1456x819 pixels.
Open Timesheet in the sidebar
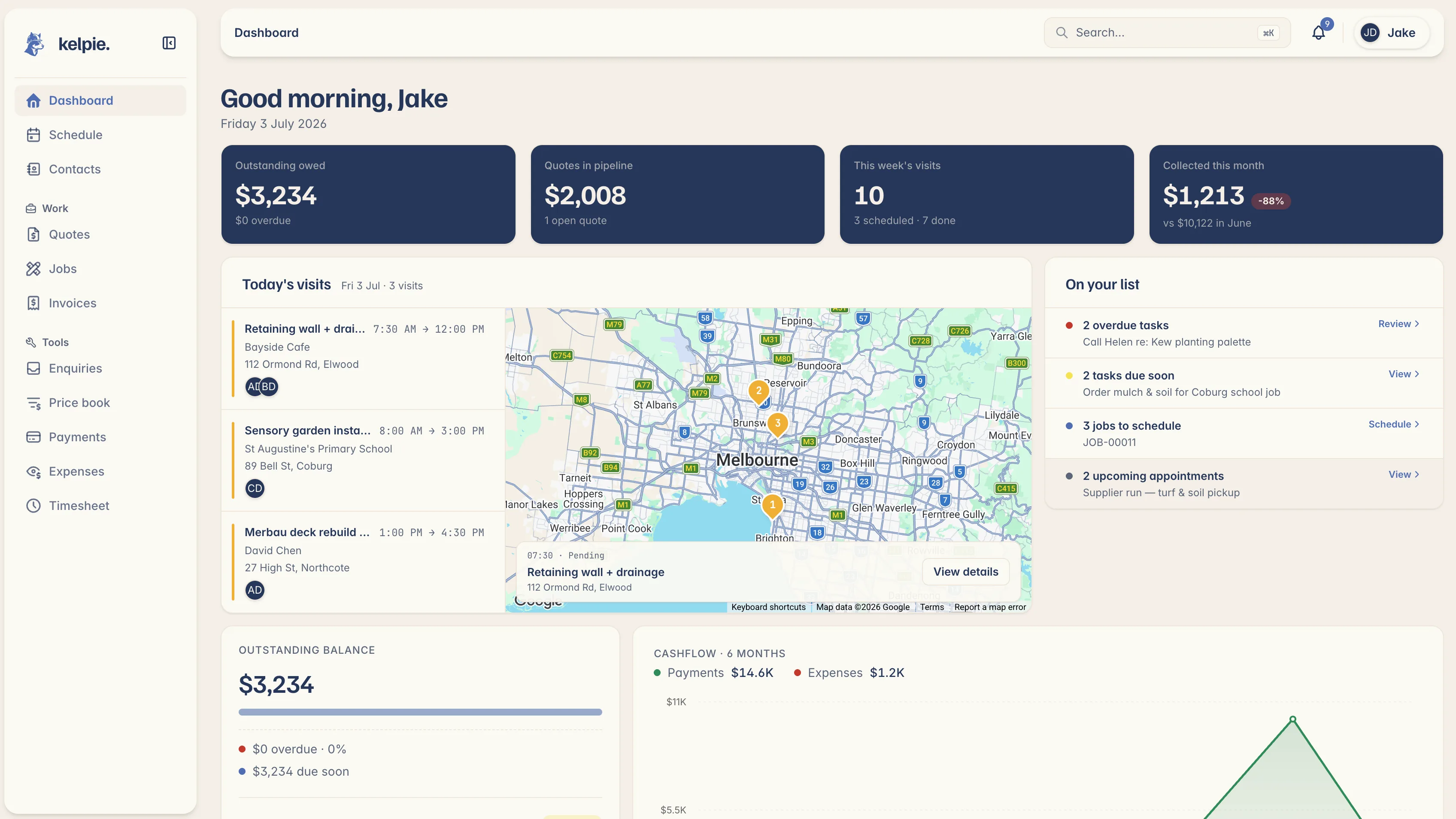point(100,507)
